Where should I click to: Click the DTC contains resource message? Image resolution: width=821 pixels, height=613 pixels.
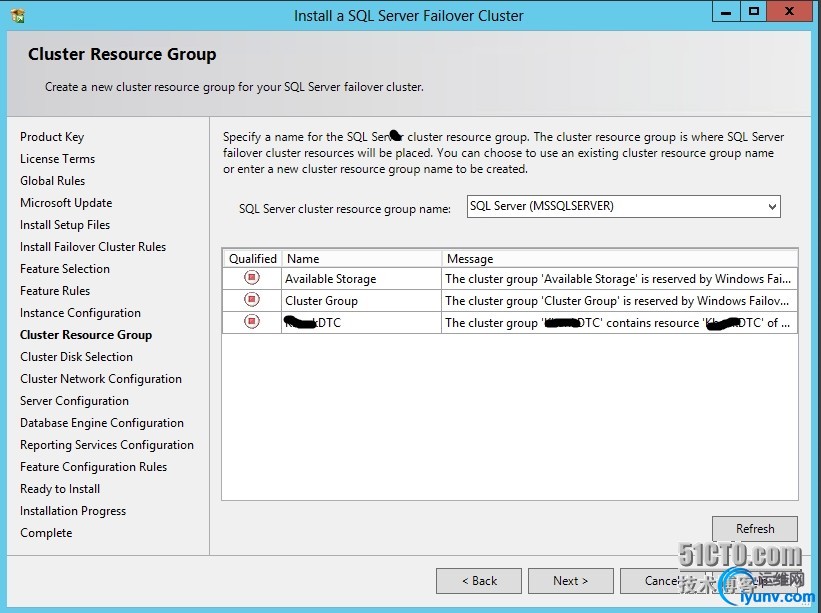[x=617, y=322]
